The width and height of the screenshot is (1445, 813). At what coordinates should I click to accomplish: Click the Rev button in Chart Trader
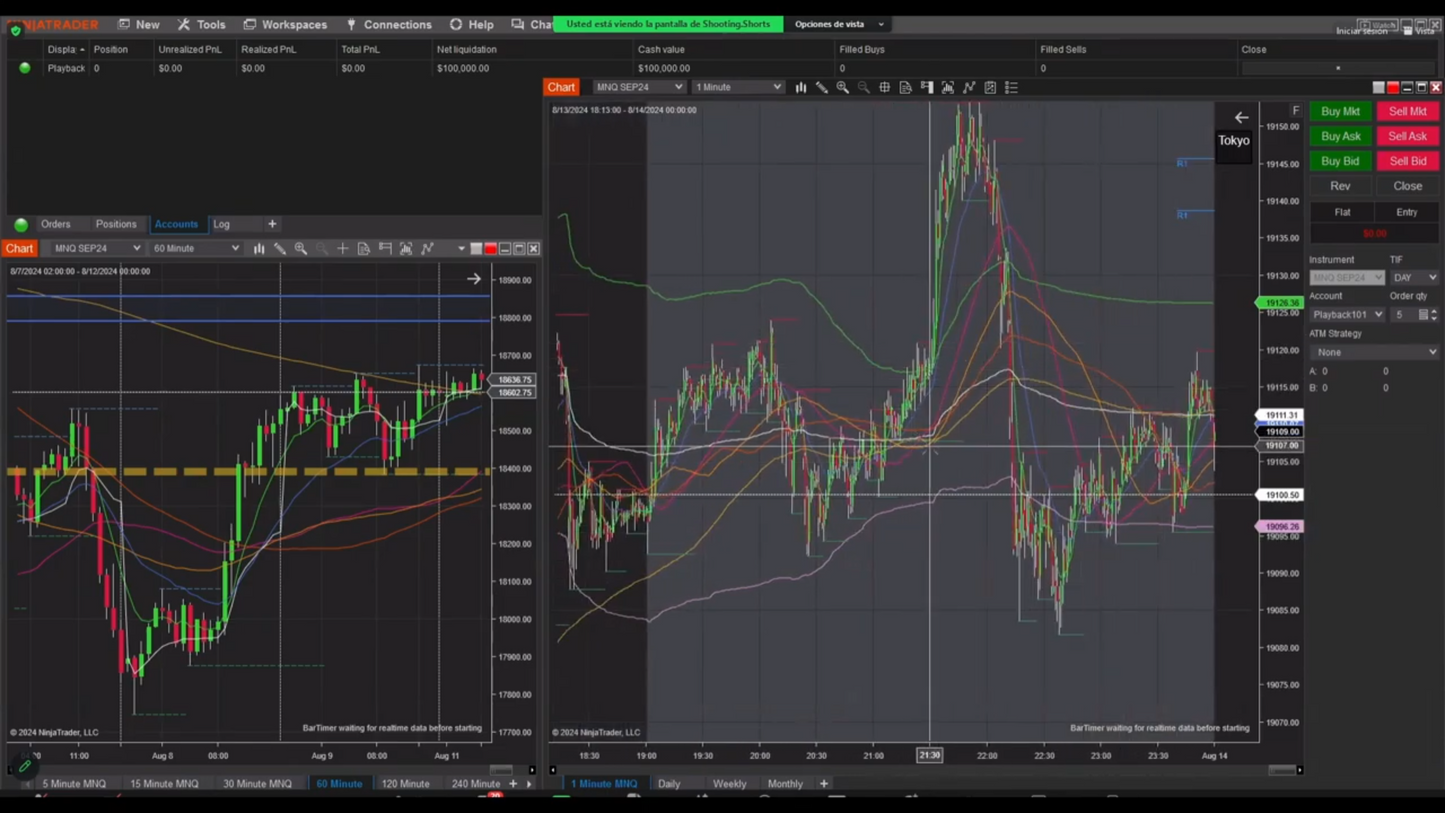[1340, 186]
